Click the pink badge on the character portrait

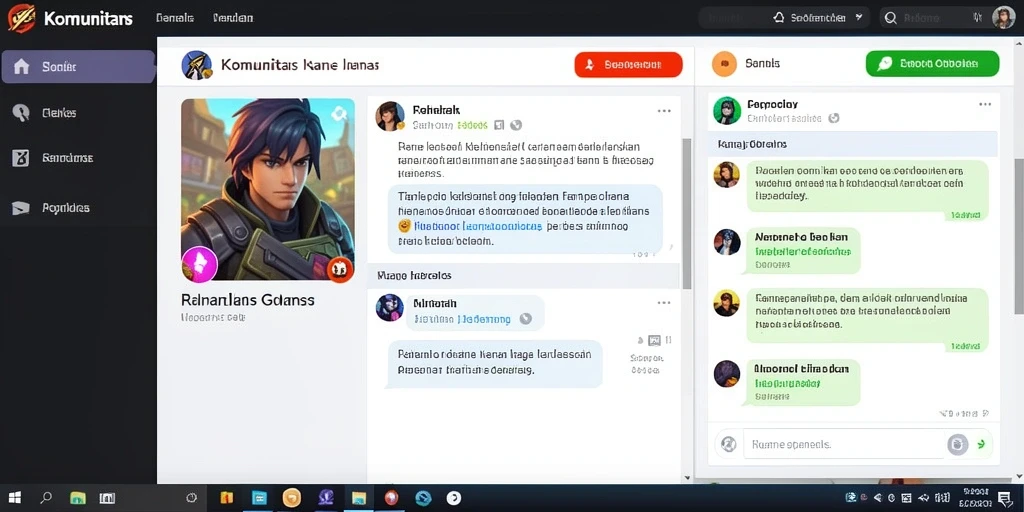[199, 264]
